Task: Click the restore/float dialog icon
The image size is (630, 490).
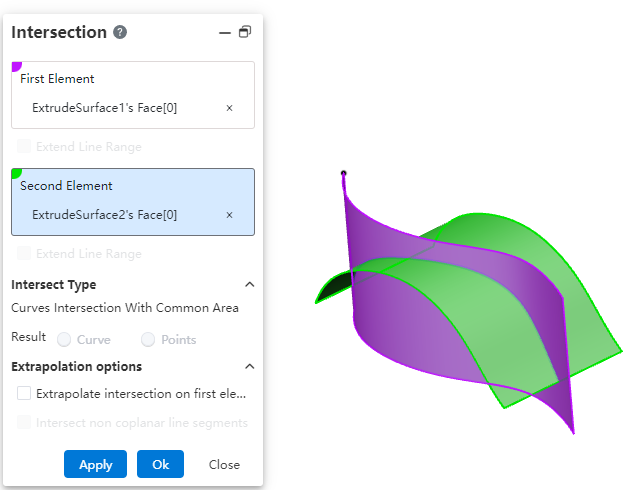Action: pos(245,32)
